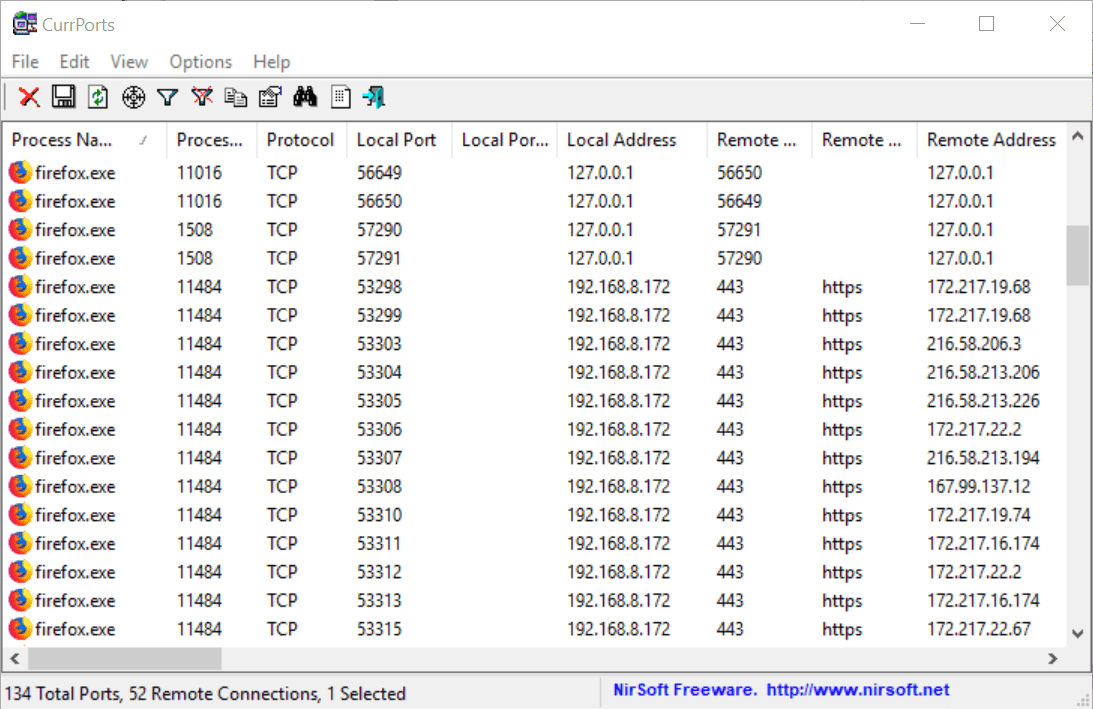1093x709 pixels.
Task: Click the vertical scrollbar down arrow
Action: 1078,634
